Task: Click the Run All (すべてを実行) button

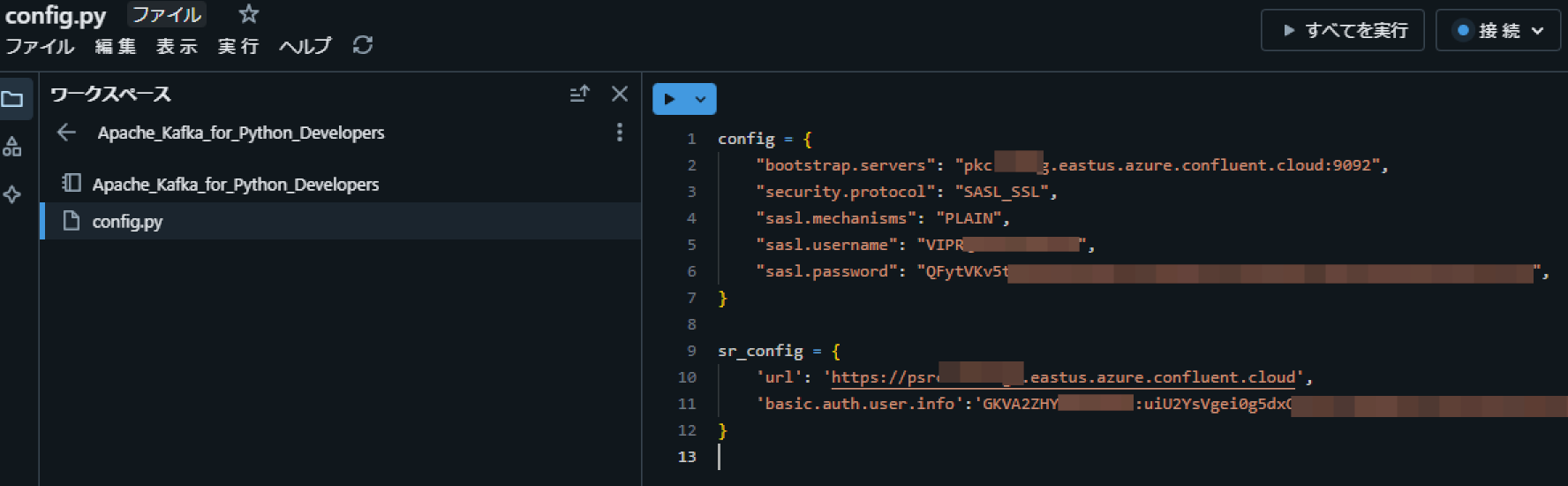Action: 1342,30
